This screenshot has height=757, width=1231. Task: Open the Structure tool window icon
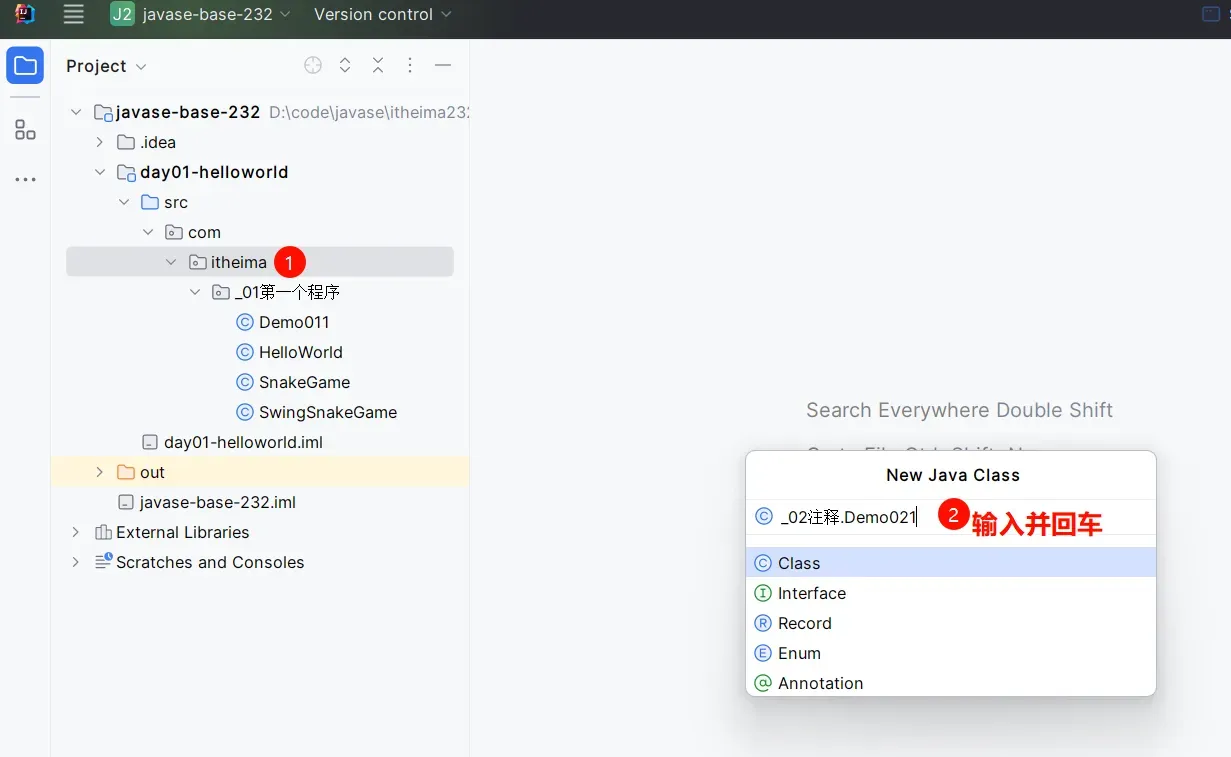click(x=25, y=130)
